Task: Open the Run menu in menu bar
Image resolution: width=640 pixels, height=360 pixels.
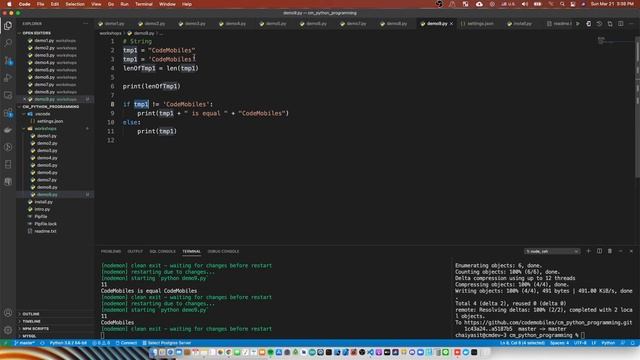Action: pyautogui.click(x=124, y=4)
